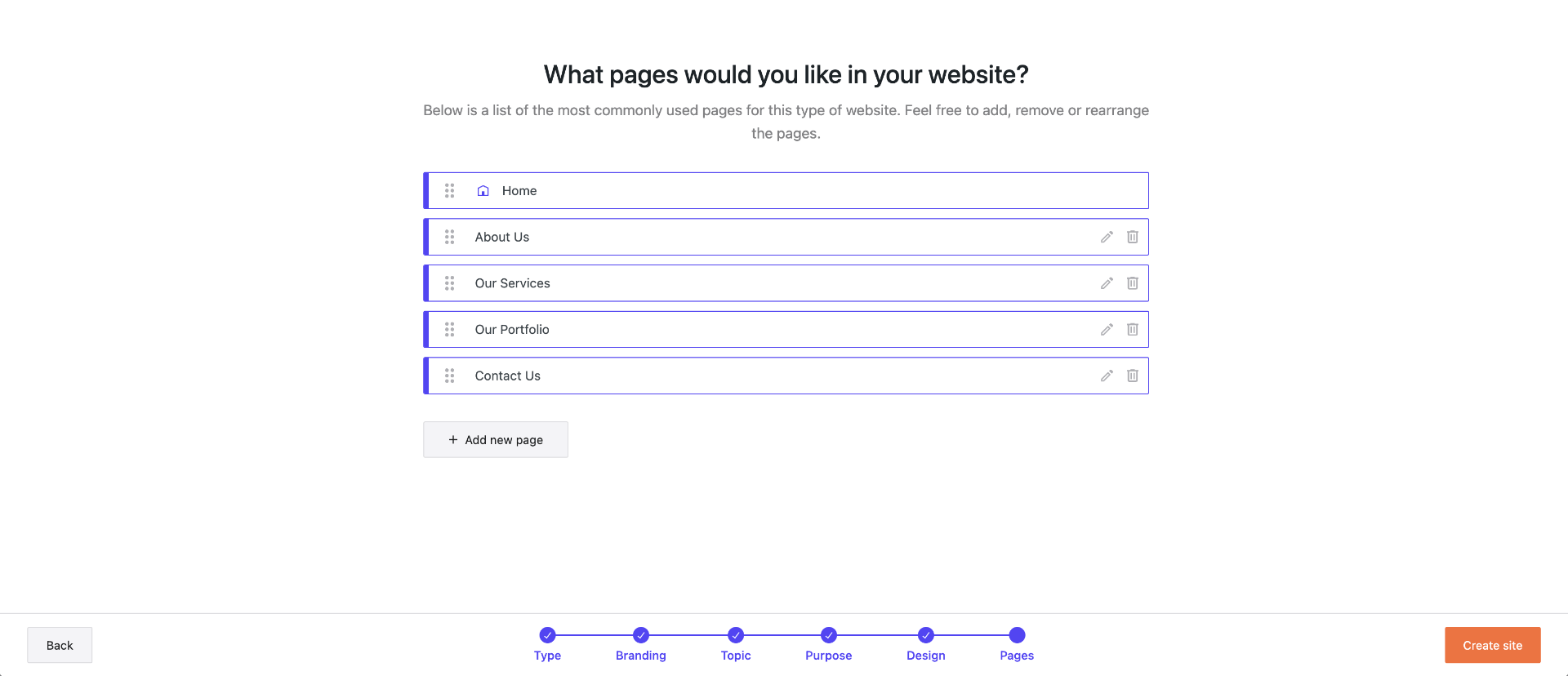Click the Create site button

[x=1492, y=645]
